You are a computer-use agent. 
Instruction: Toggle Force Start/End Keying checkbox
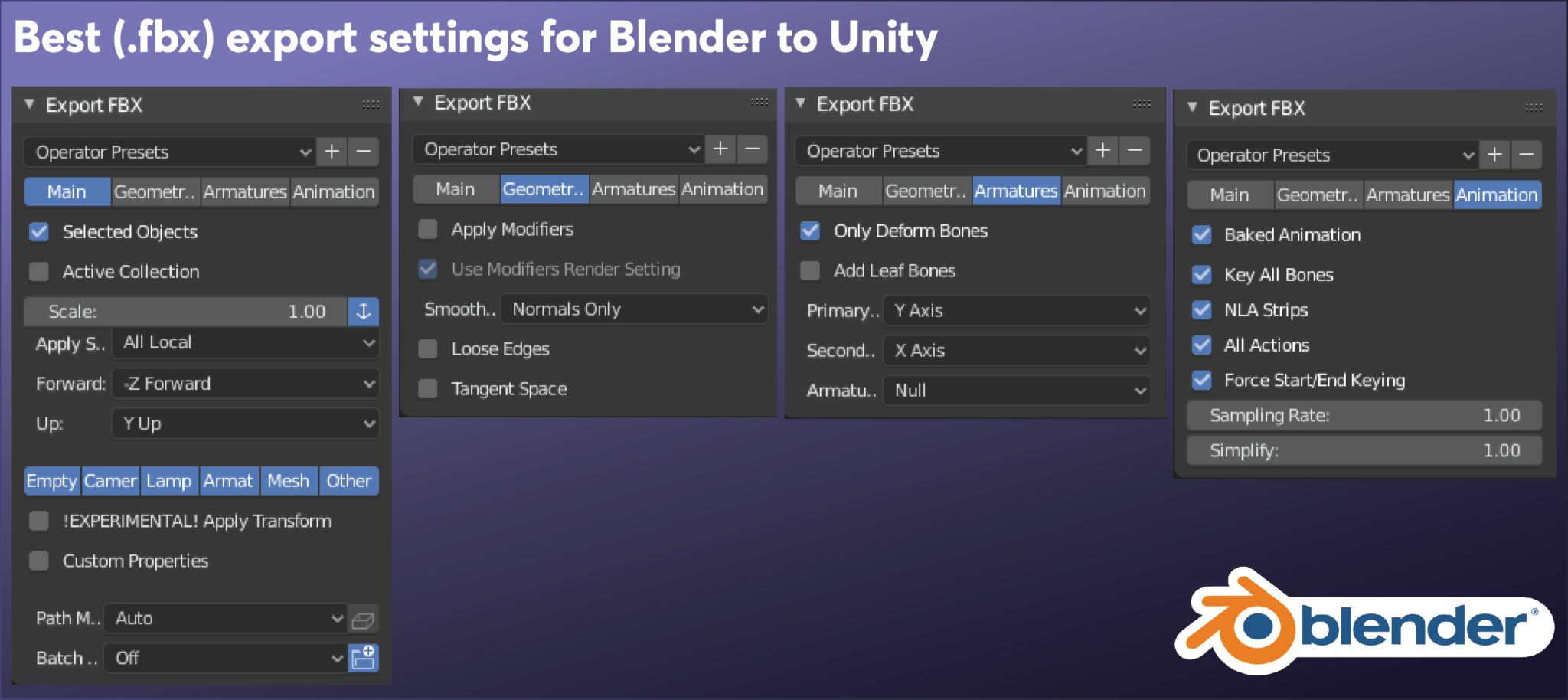[1202, 380]
